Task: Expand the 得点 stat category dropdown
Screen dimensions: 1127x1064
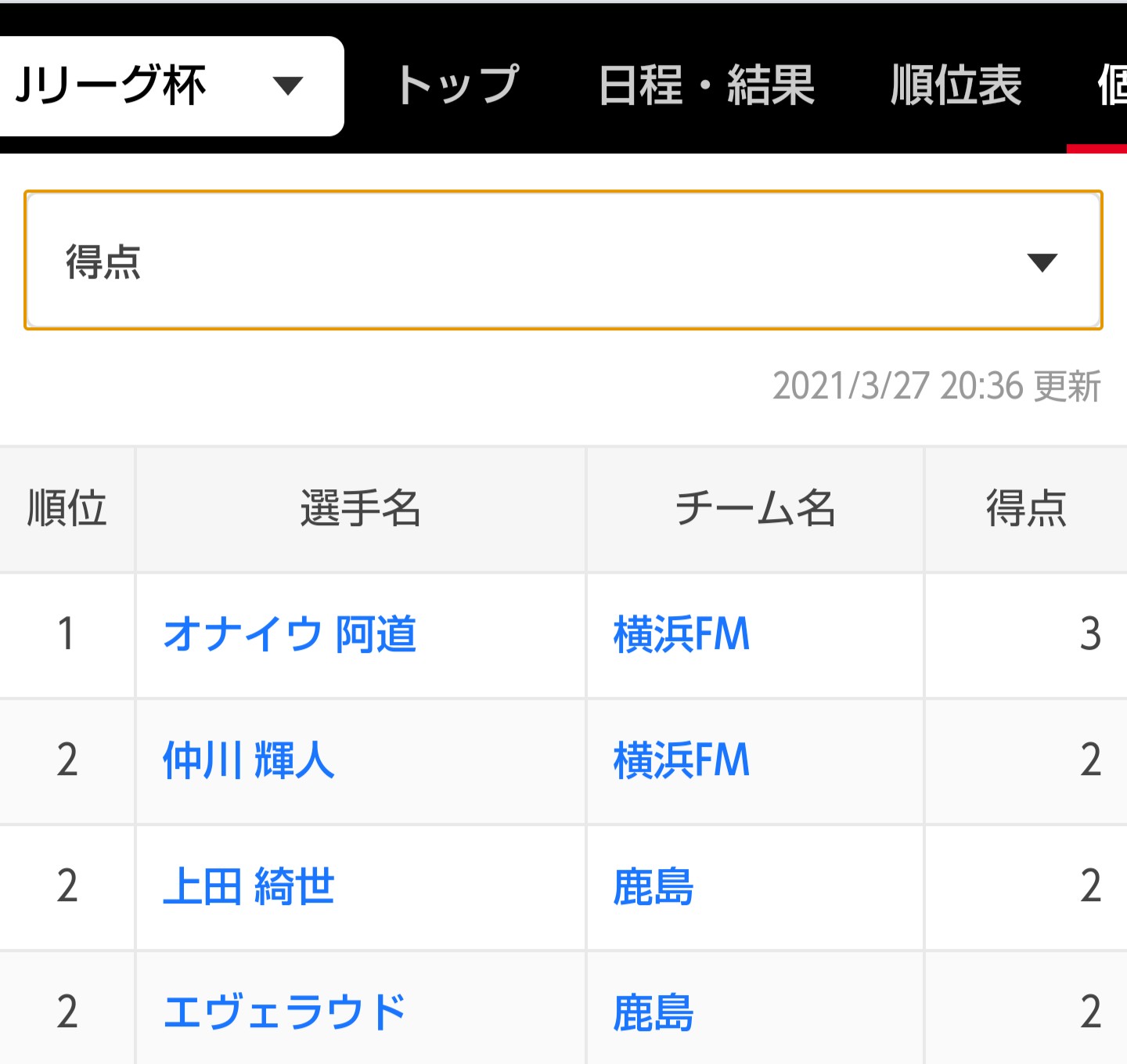Action: tap(563, 261)
